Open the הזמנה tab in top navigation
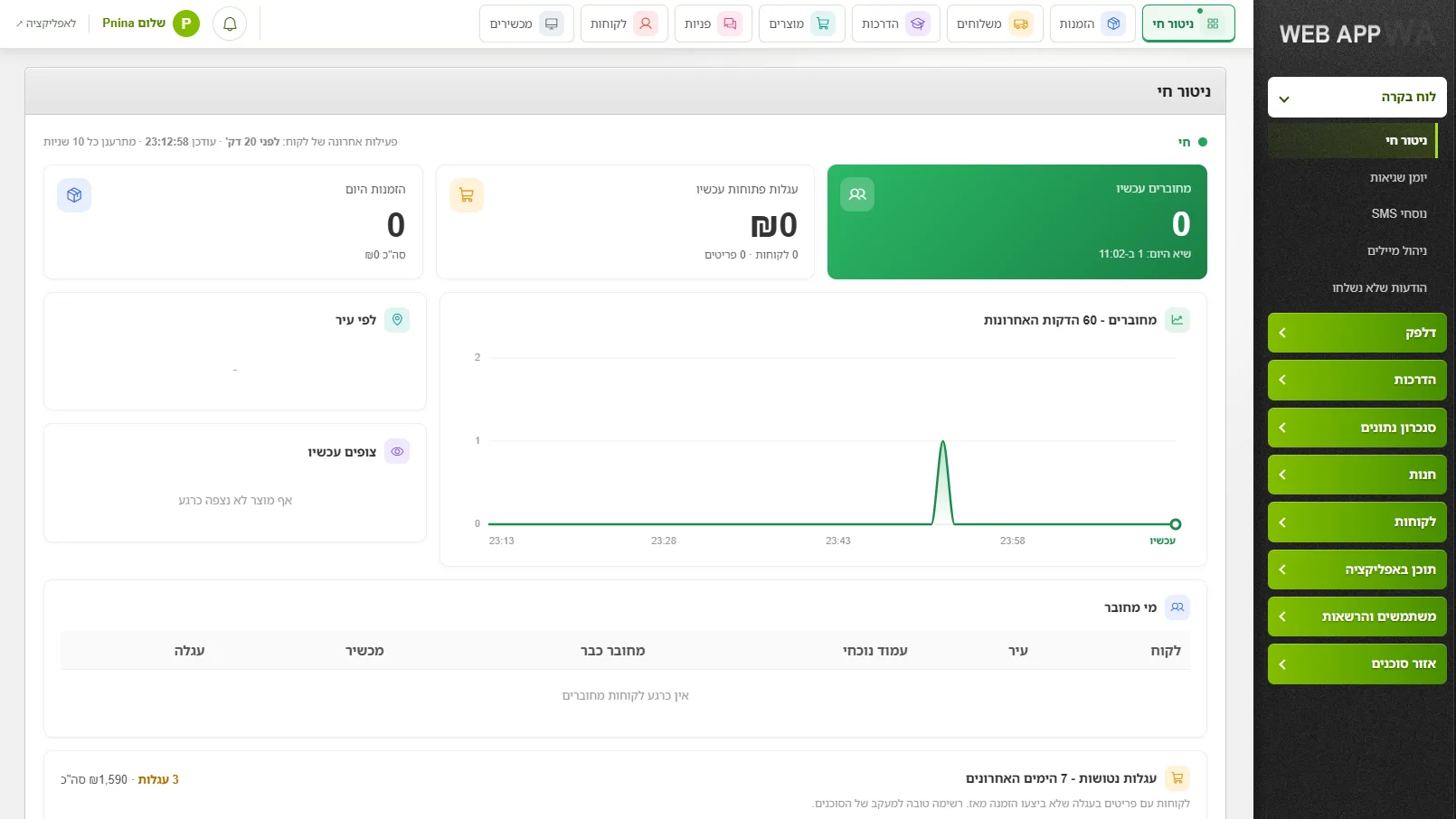Viewport: 1456px width, 819px height. coord(1092,24)
